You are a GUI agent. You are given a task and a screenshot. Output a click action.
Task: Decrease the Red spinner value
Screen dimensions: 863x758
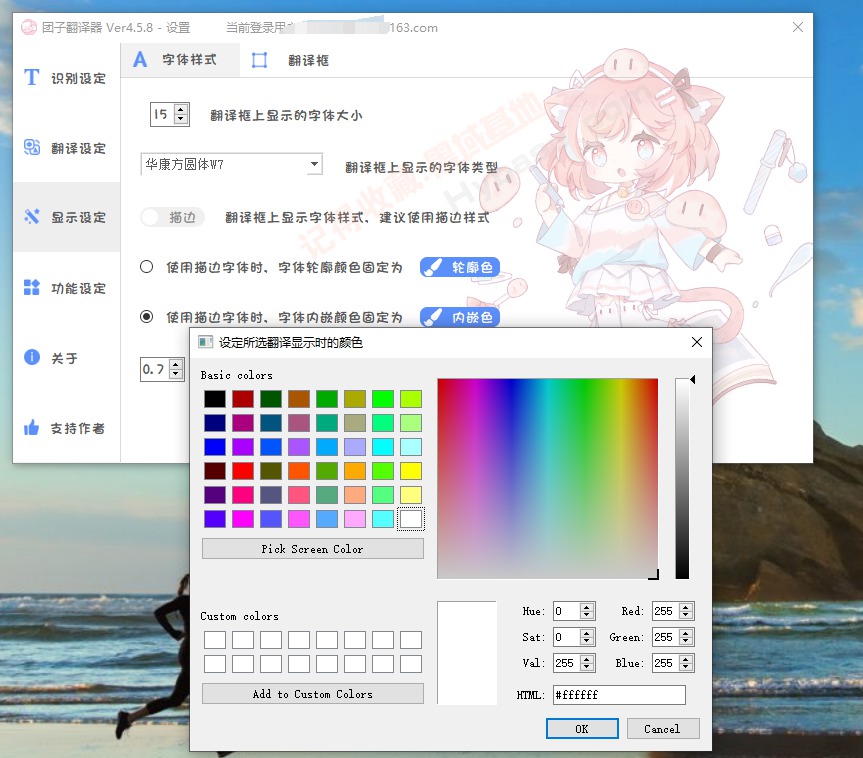click(x=686, y=616)
